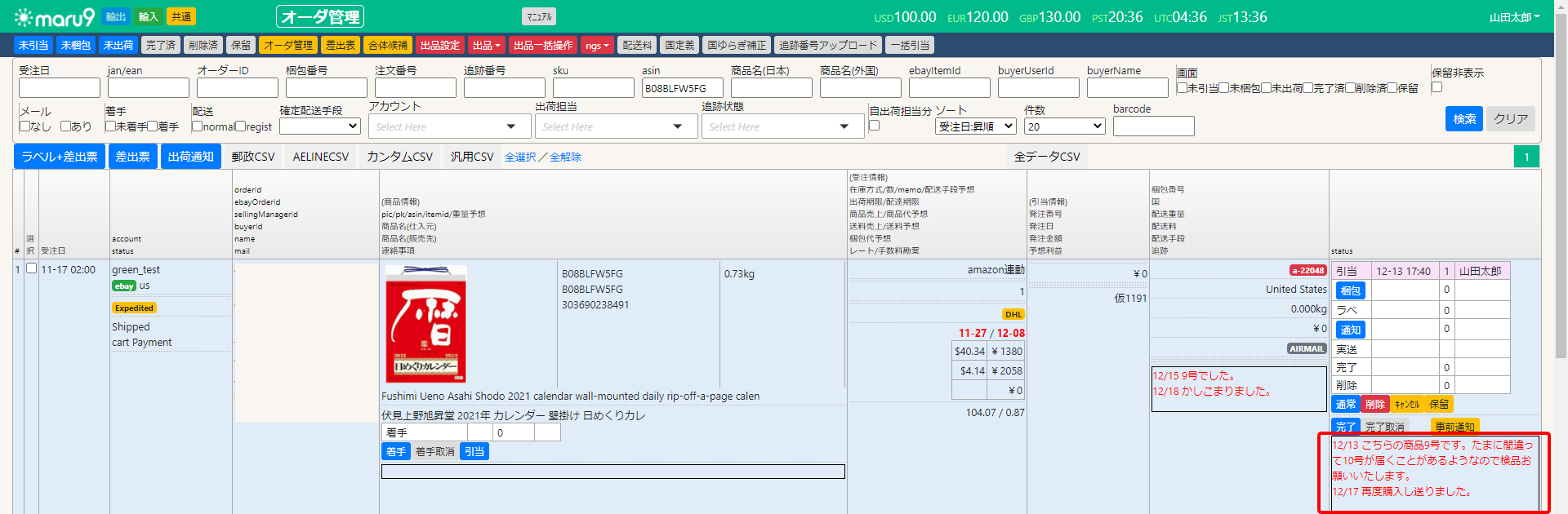Screen dimensions: 1568x514
Task: Open the 未引当 tab
Action: (x=33, y=46)
